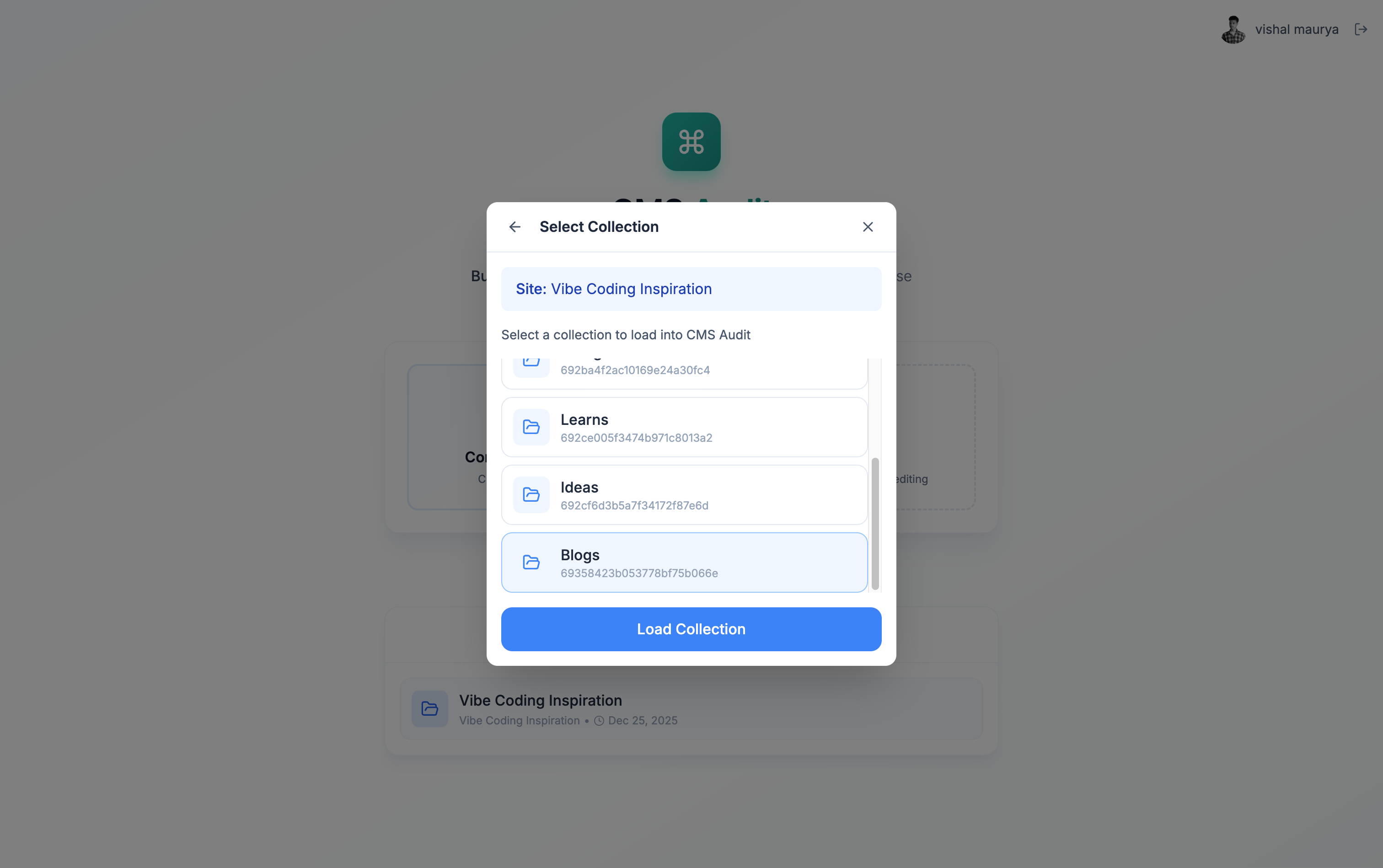Click the folder icon next to Learns

click(530, 427)
